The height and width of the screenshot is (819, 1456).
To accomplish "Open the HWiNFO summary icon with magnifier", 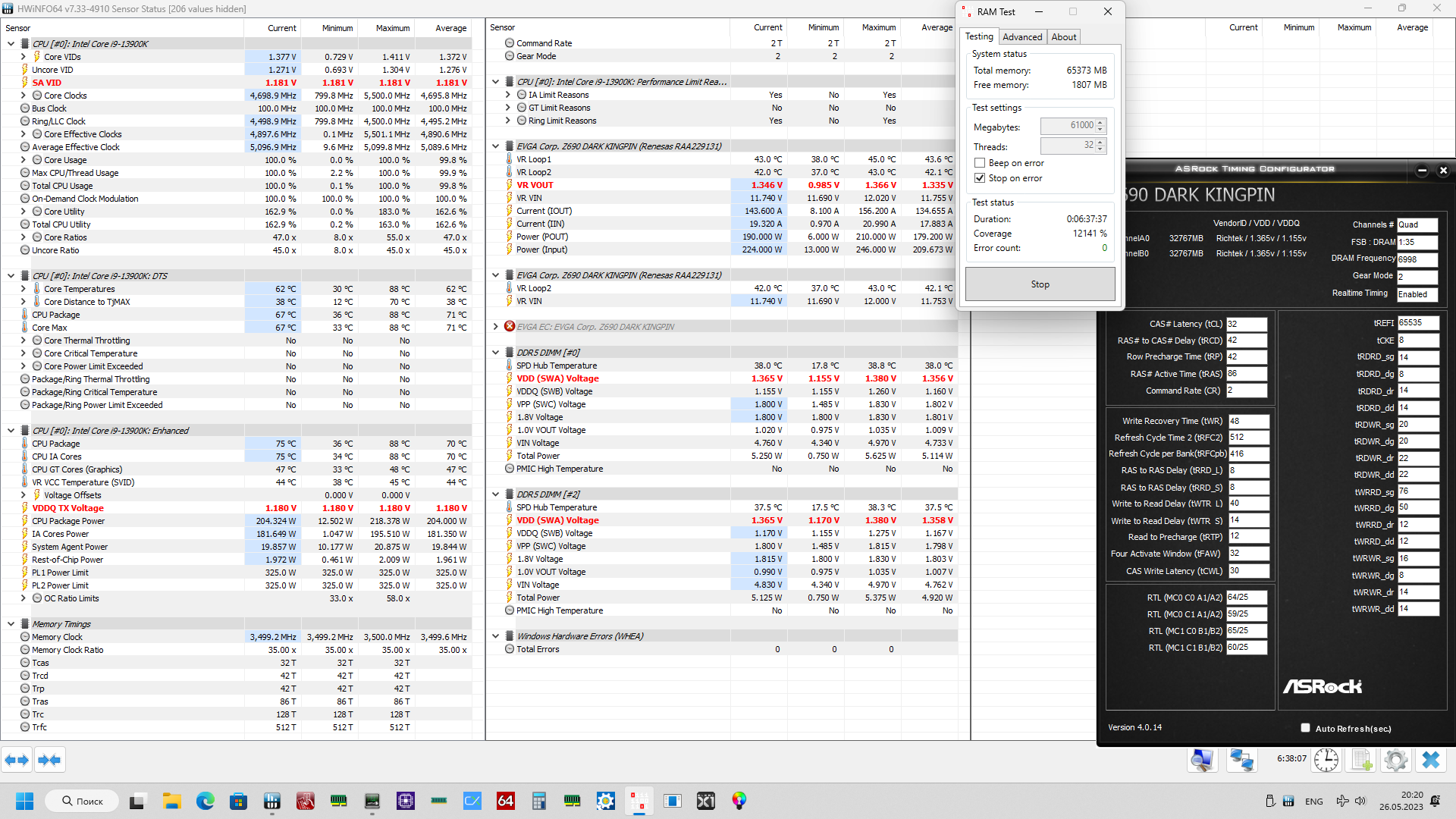I will click(1202, 759).
